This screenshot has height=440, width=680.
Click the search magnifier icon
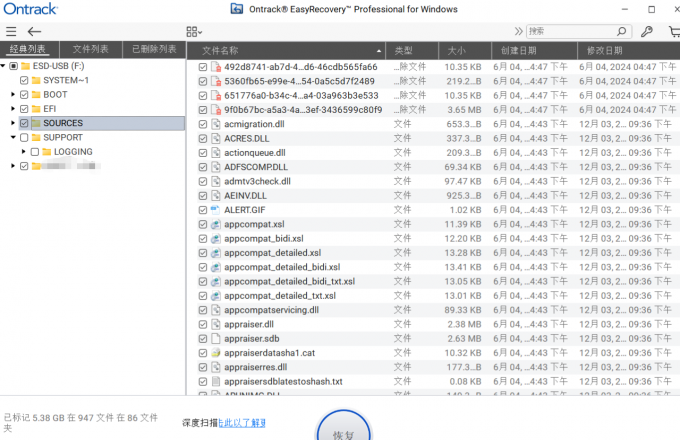point(621,31)
